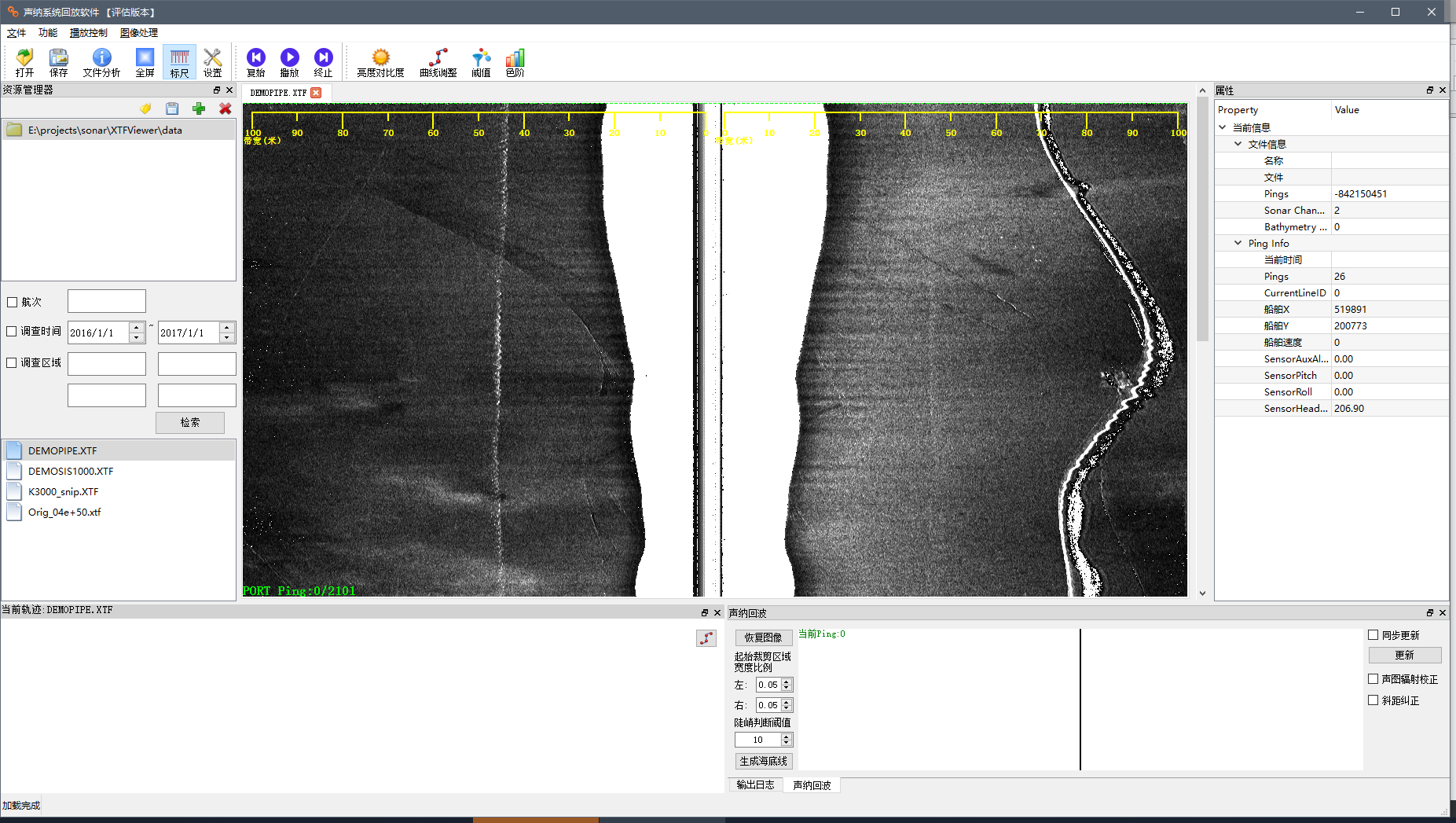Click the 文件分析 info icon
Screen dimensions: 1456x823
[101, 62]
